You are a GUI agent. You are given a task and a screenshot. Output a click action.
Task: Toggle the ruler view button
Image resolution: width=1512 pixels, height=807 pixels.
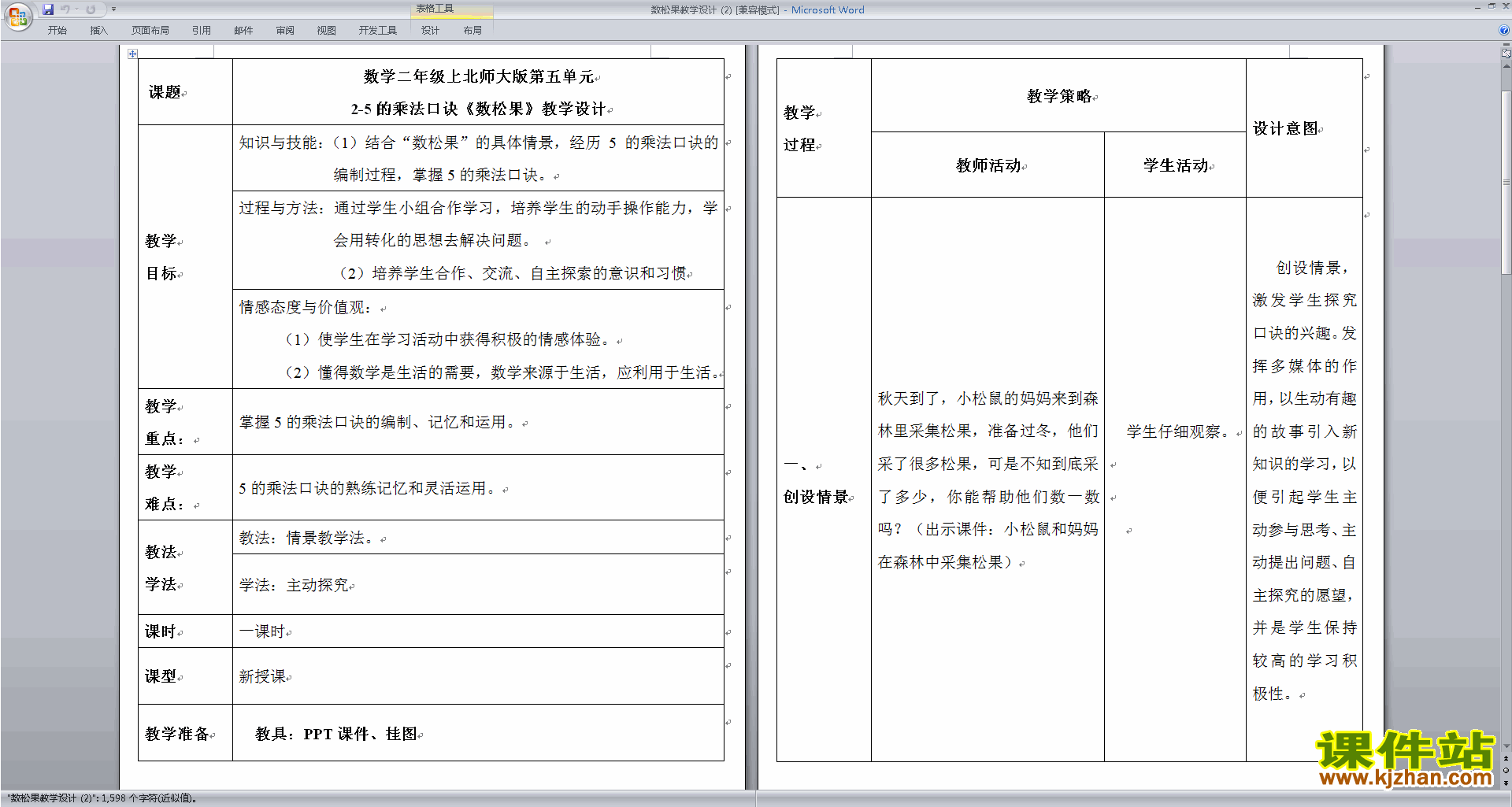1506,54
